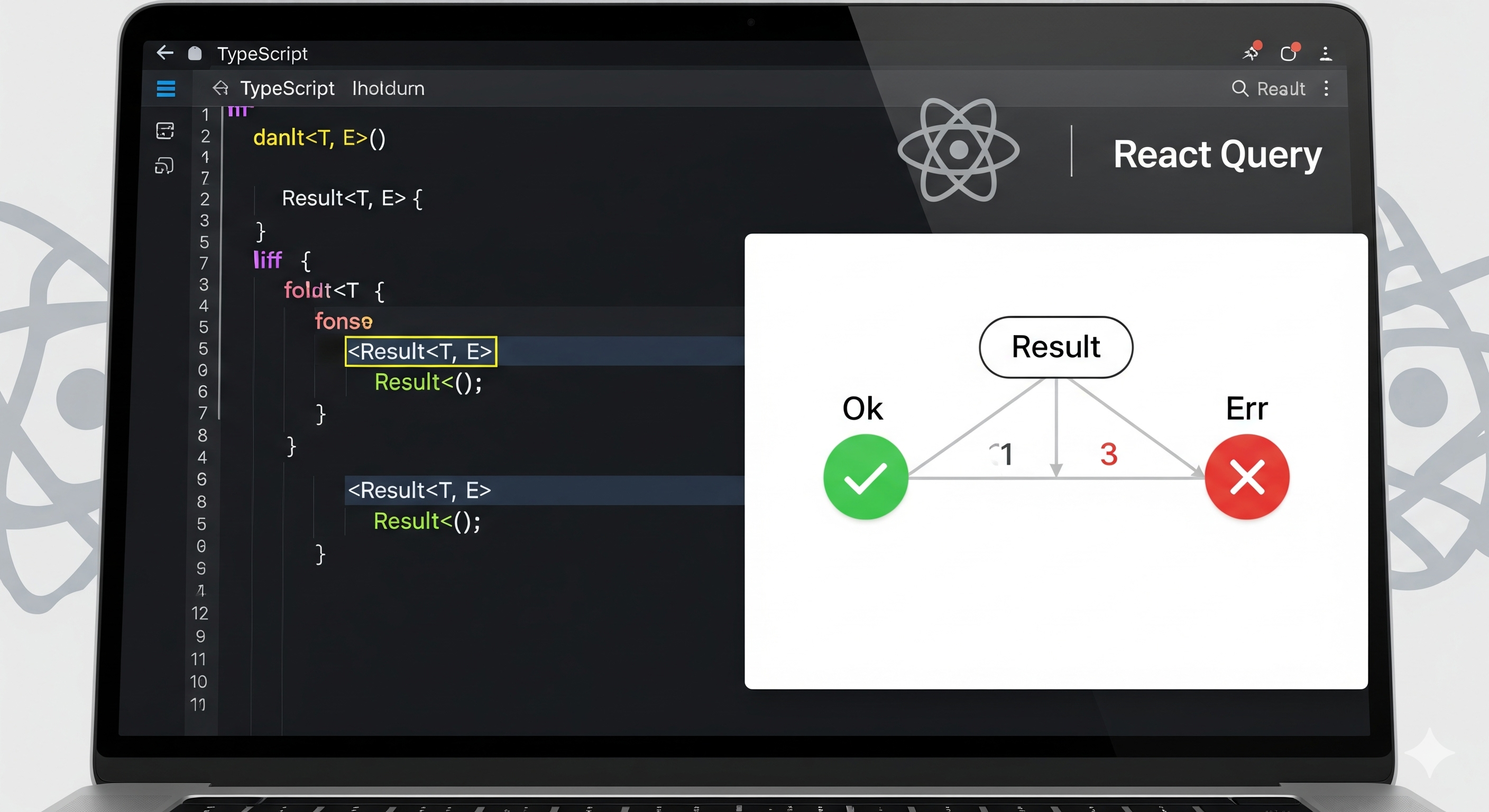The image size is (1489, 812).
Task: Select the lhotdum breadcrumb item
Action: pyautogui.click(x=388, y=88)
